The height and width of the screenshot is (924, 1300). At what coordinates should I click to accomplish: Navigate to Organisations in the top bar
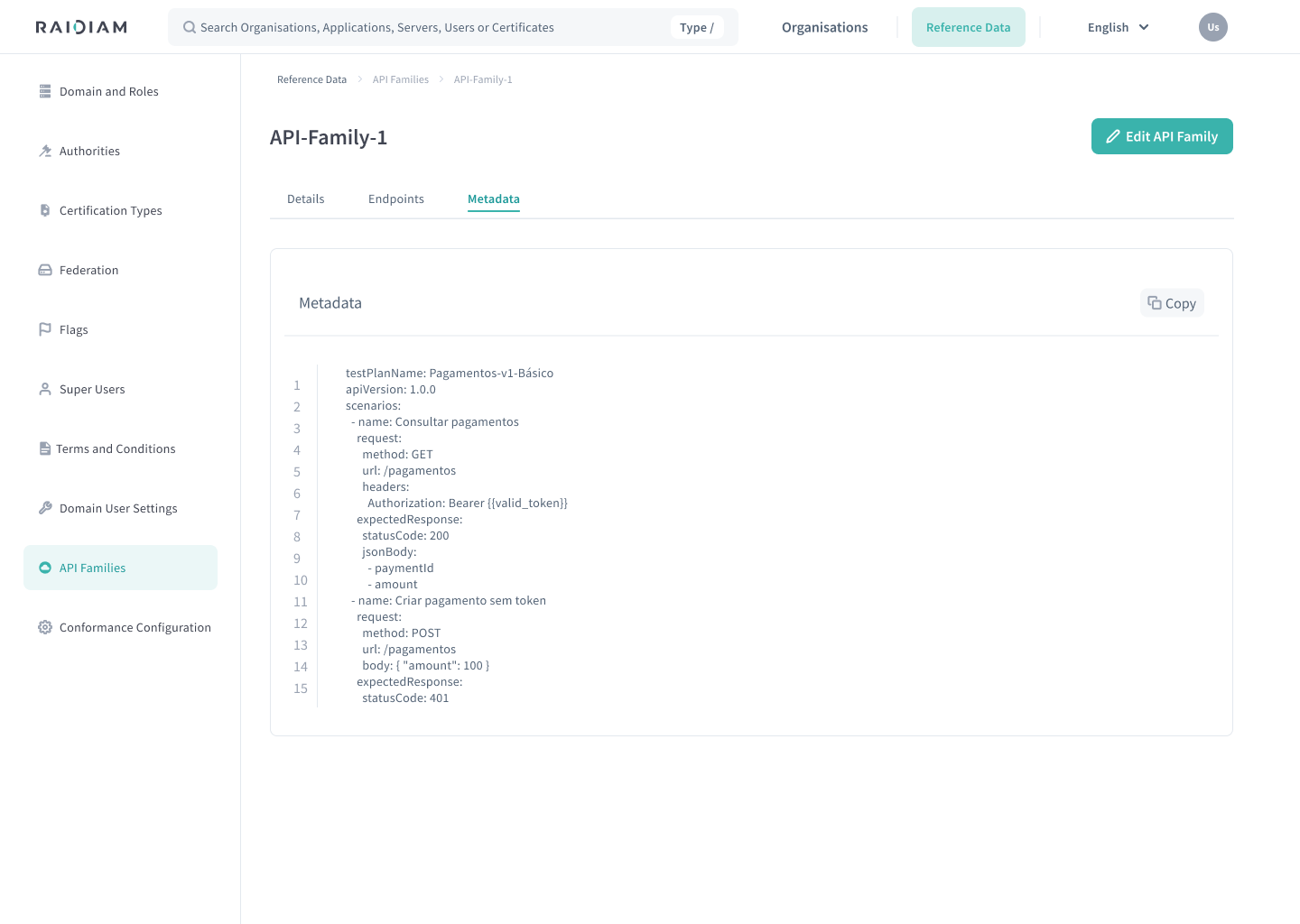tap(824, 27)
